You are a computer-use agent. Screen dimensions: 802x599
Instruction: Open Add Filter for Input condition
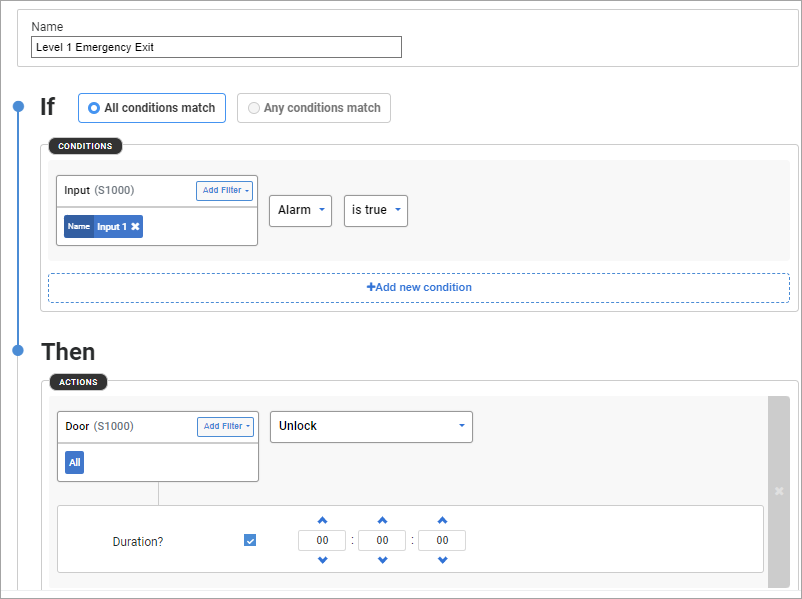pyautogui.click(x=224, y=191)
